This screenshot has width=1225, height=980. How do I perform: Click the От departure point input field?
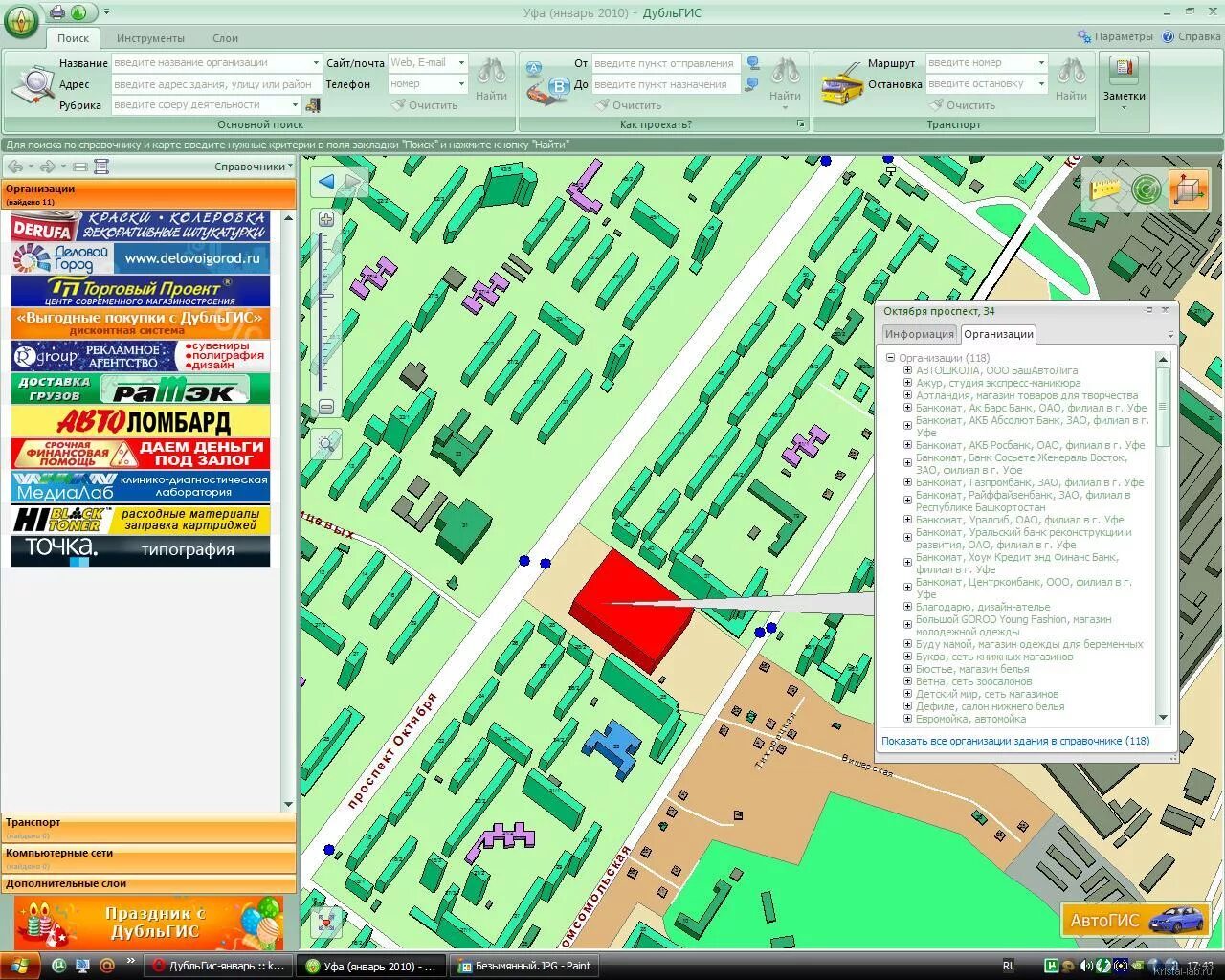click(665, 63)
